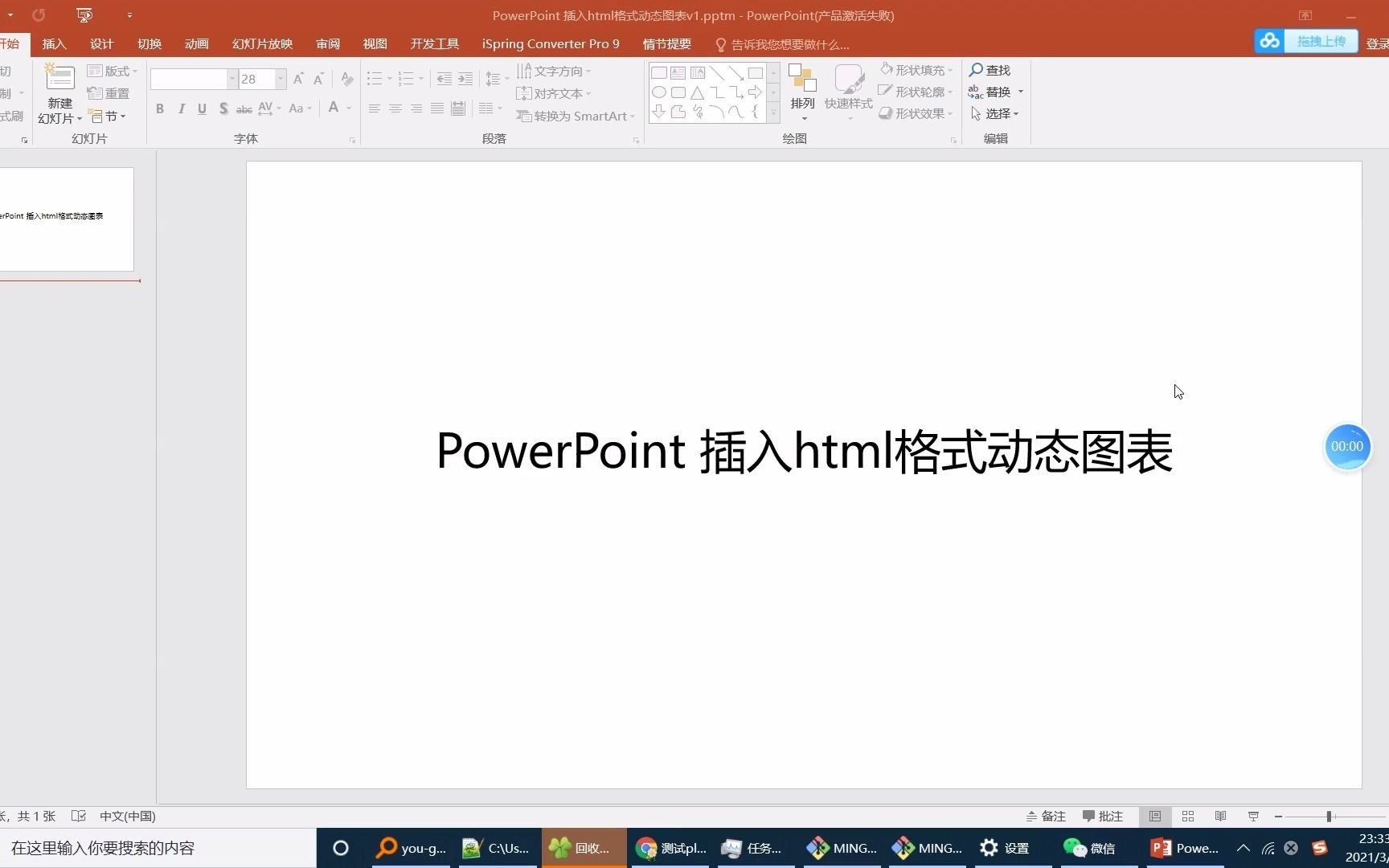Switch to the Transitions (切换) tab

pos(150,43)
